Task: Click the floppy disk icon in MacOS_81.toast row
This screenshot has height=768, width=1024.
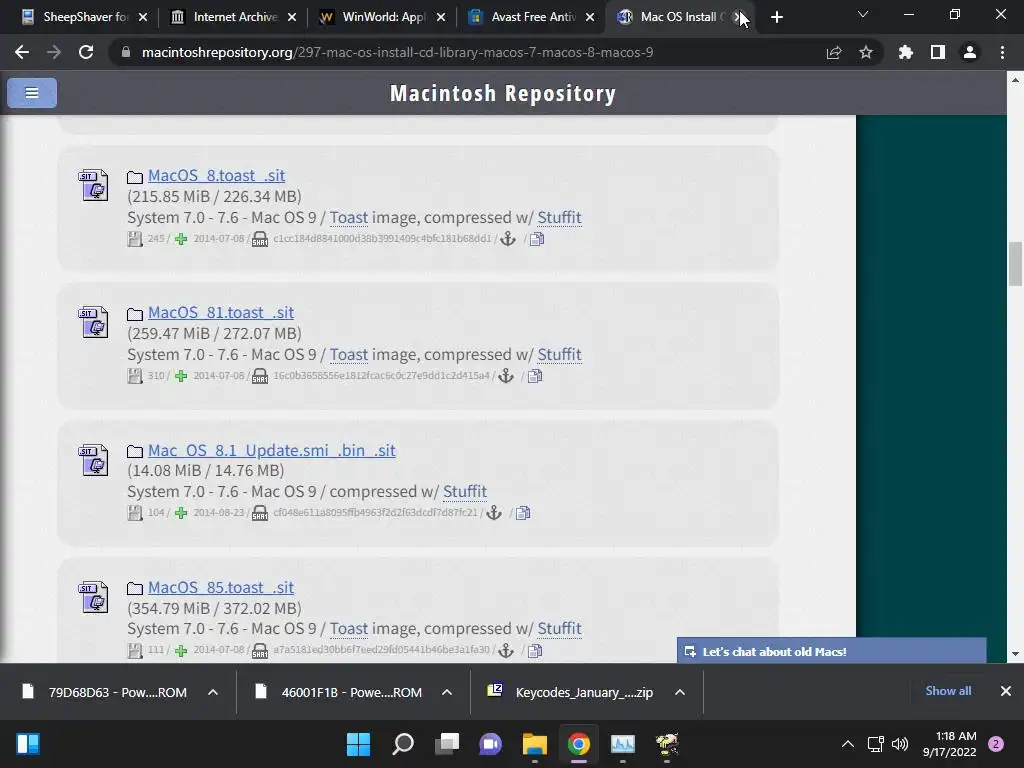Action: click(x=135, y=376)
